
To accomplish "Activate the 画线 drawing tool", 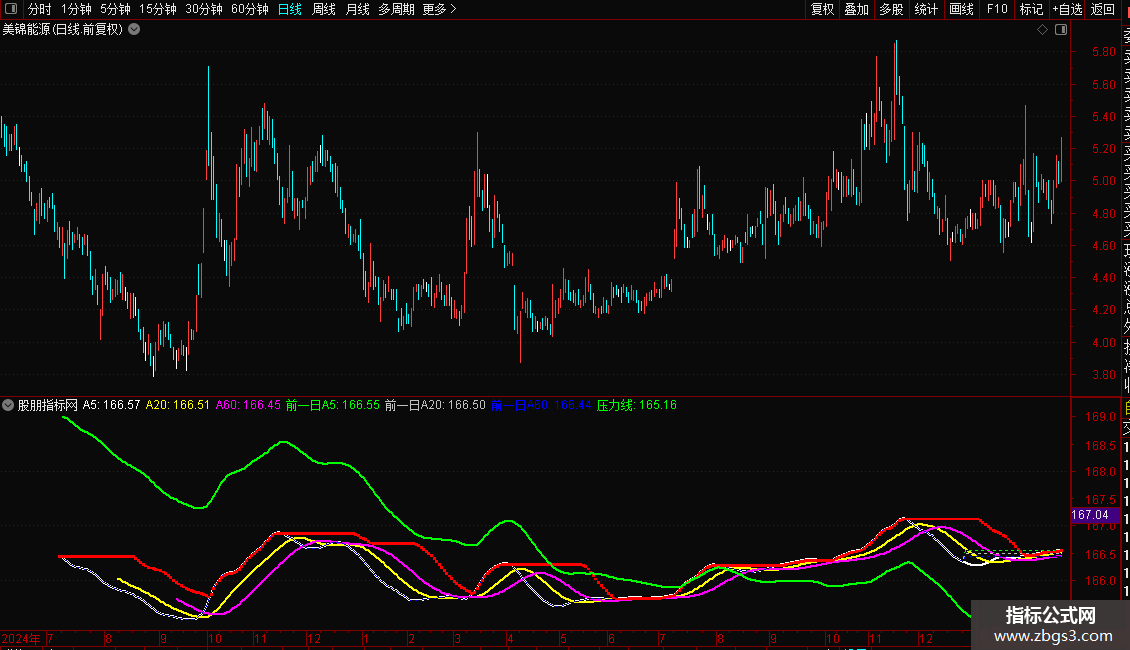I will 961,9.
